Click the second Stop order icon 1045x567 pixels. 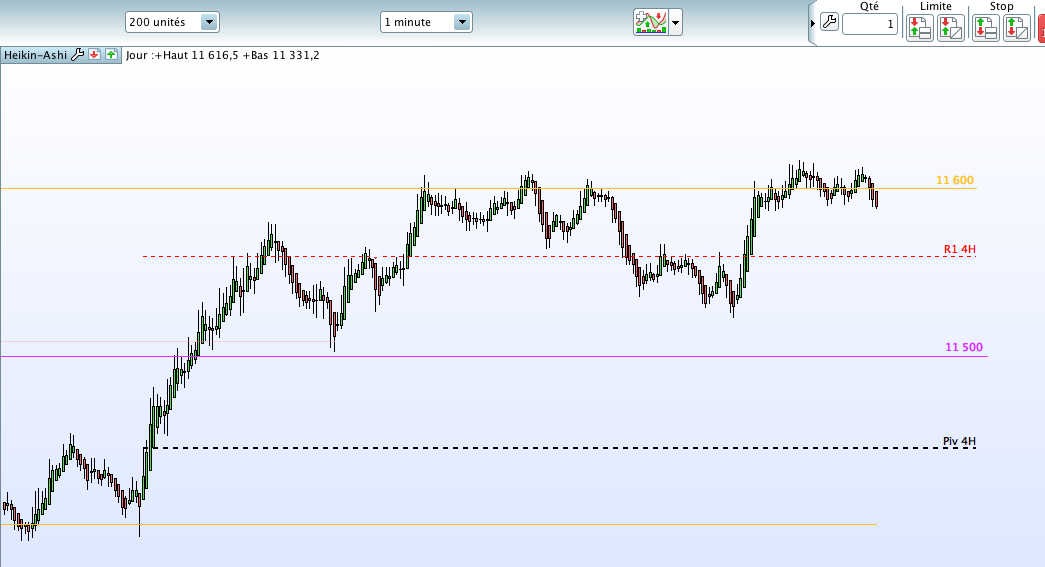(x=1017, y=28)
